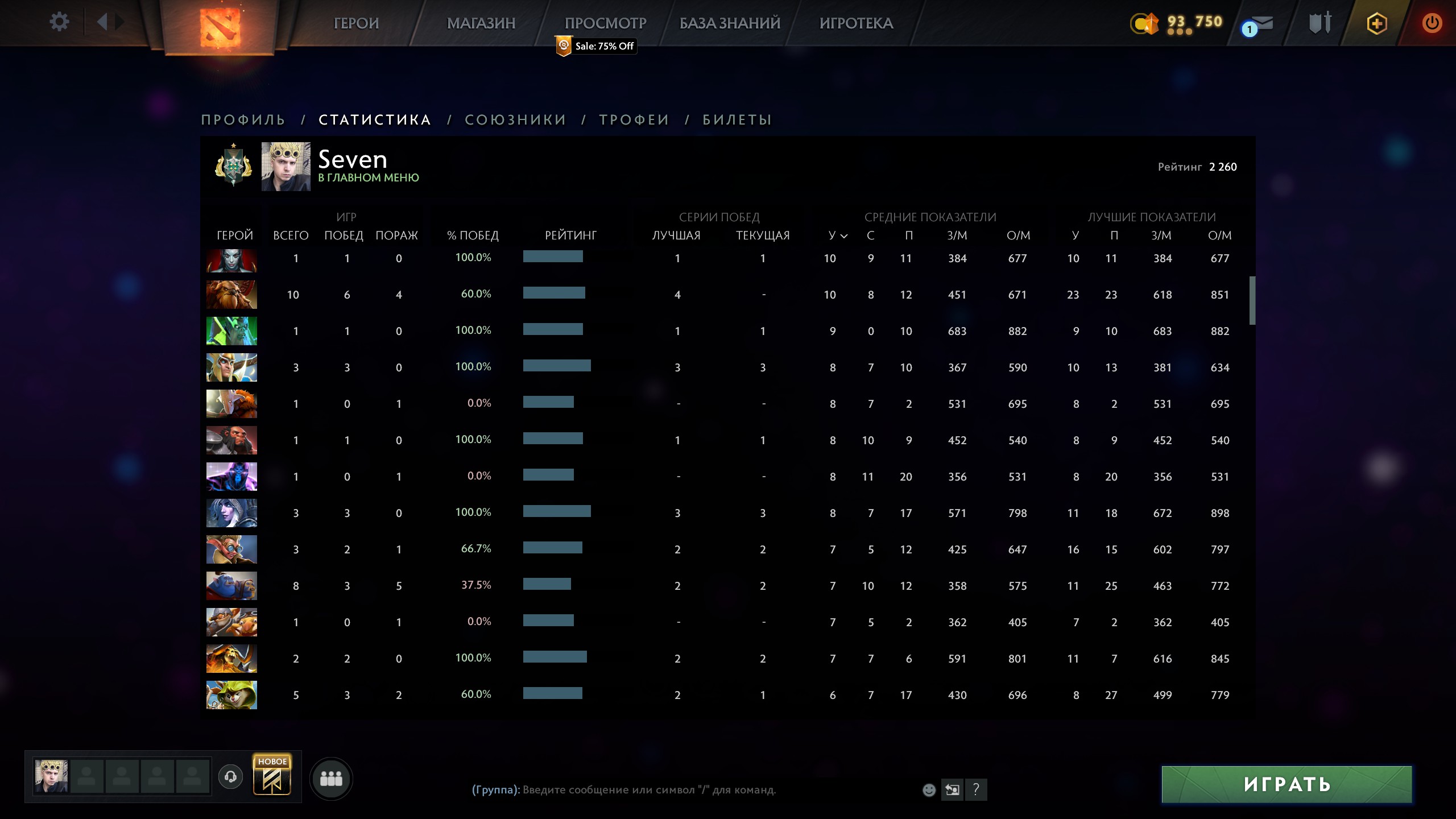Open the Sale 75% Off banner

(595, 46)
